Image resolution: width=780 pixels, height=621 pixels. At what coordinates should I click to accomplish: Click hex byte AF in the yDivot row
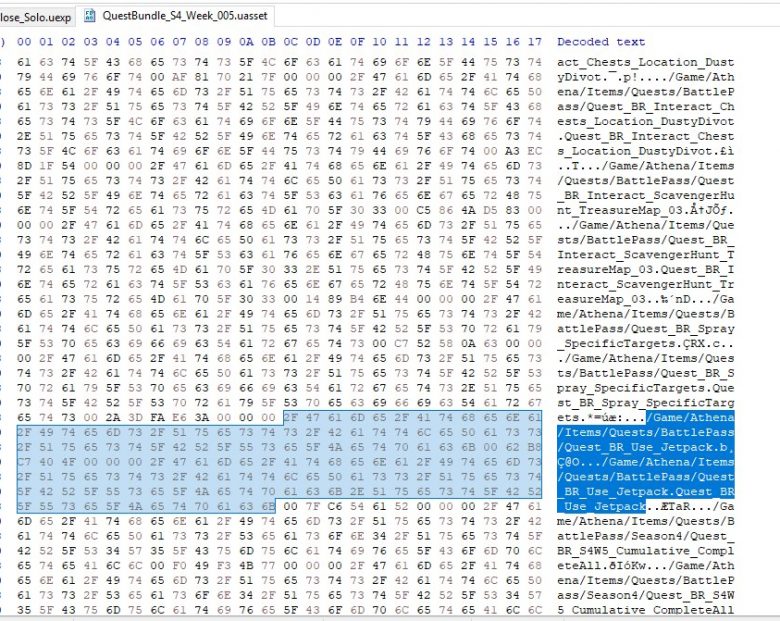(179, 77)
